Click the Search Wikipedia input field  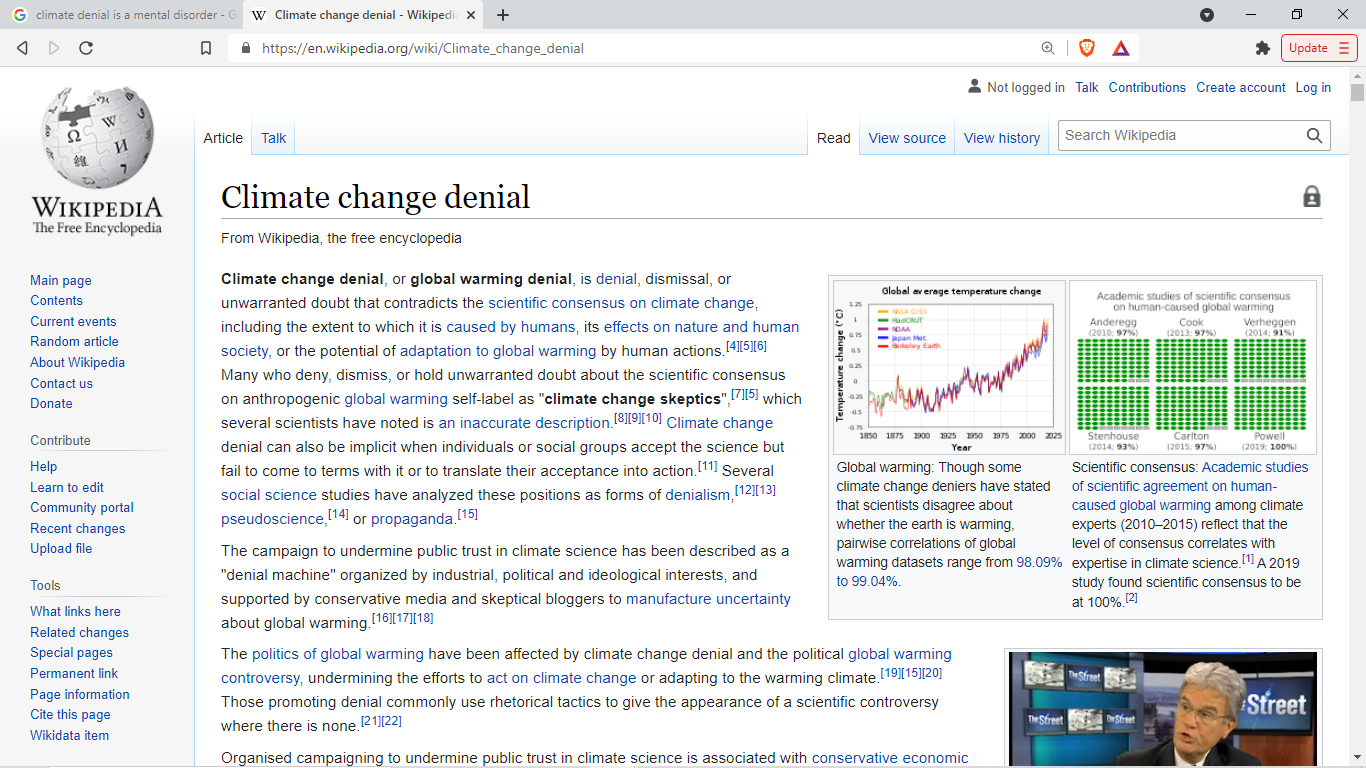[x=1180, y=136]
